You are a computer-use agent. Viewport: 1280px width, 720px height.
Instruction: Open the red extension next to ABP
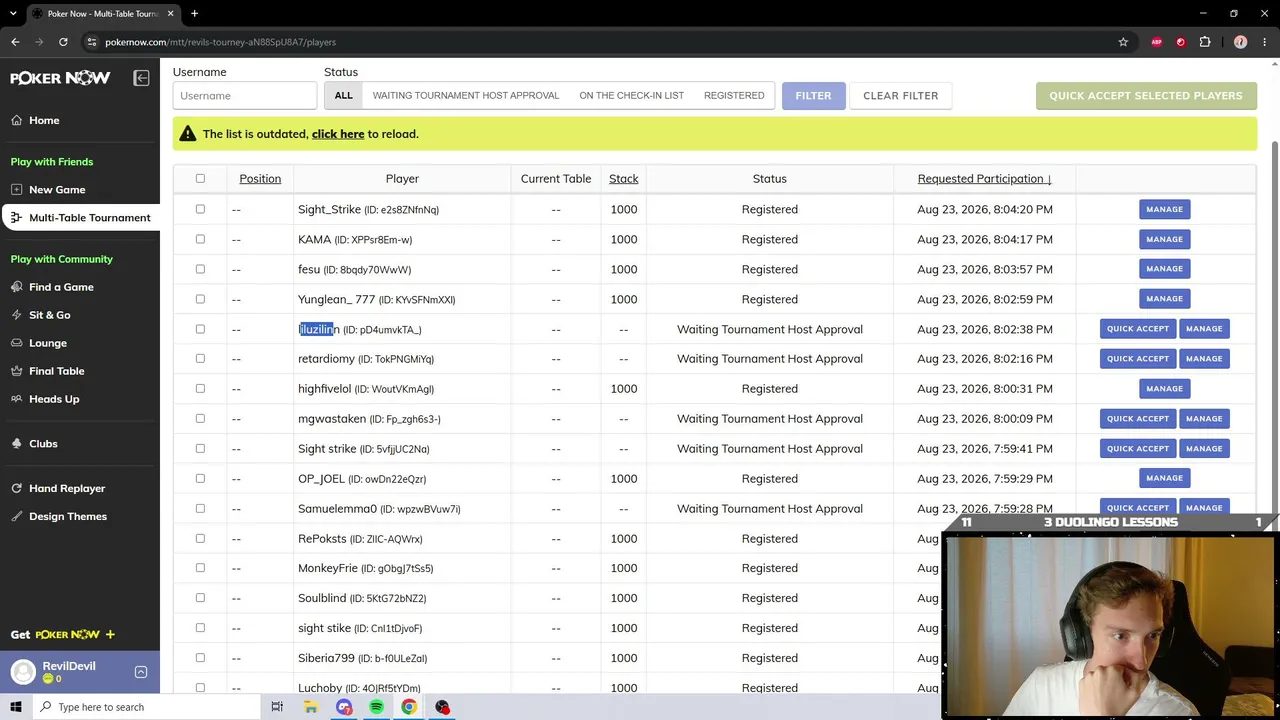click(1181, 42)
